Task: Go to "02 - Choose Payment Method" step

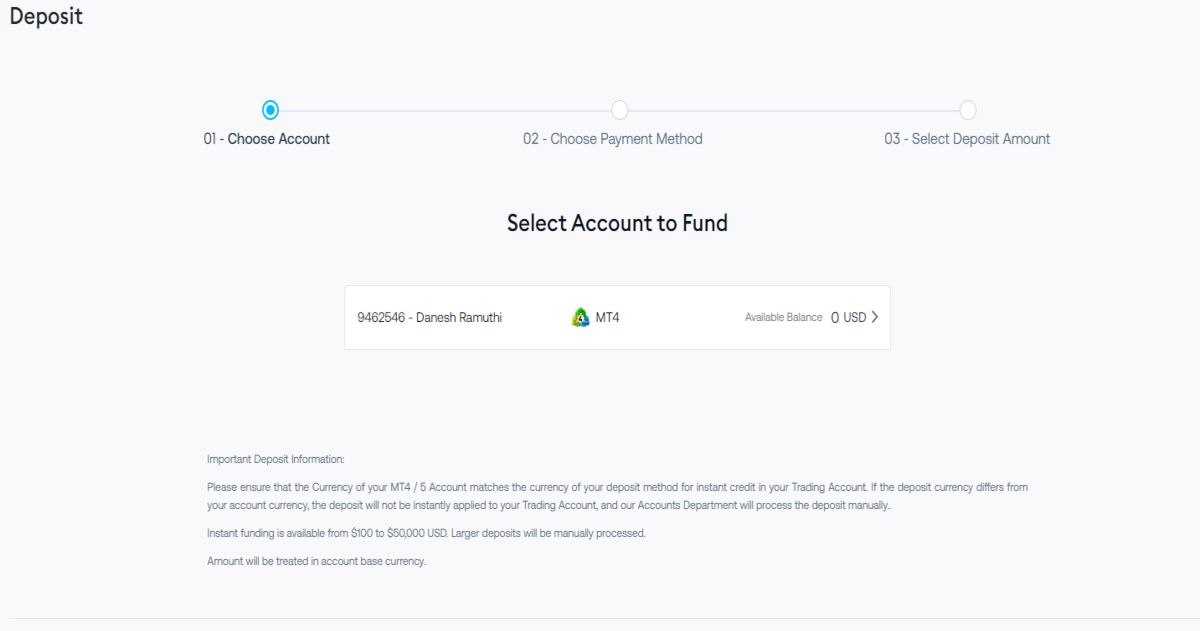Action: point(612,139)
